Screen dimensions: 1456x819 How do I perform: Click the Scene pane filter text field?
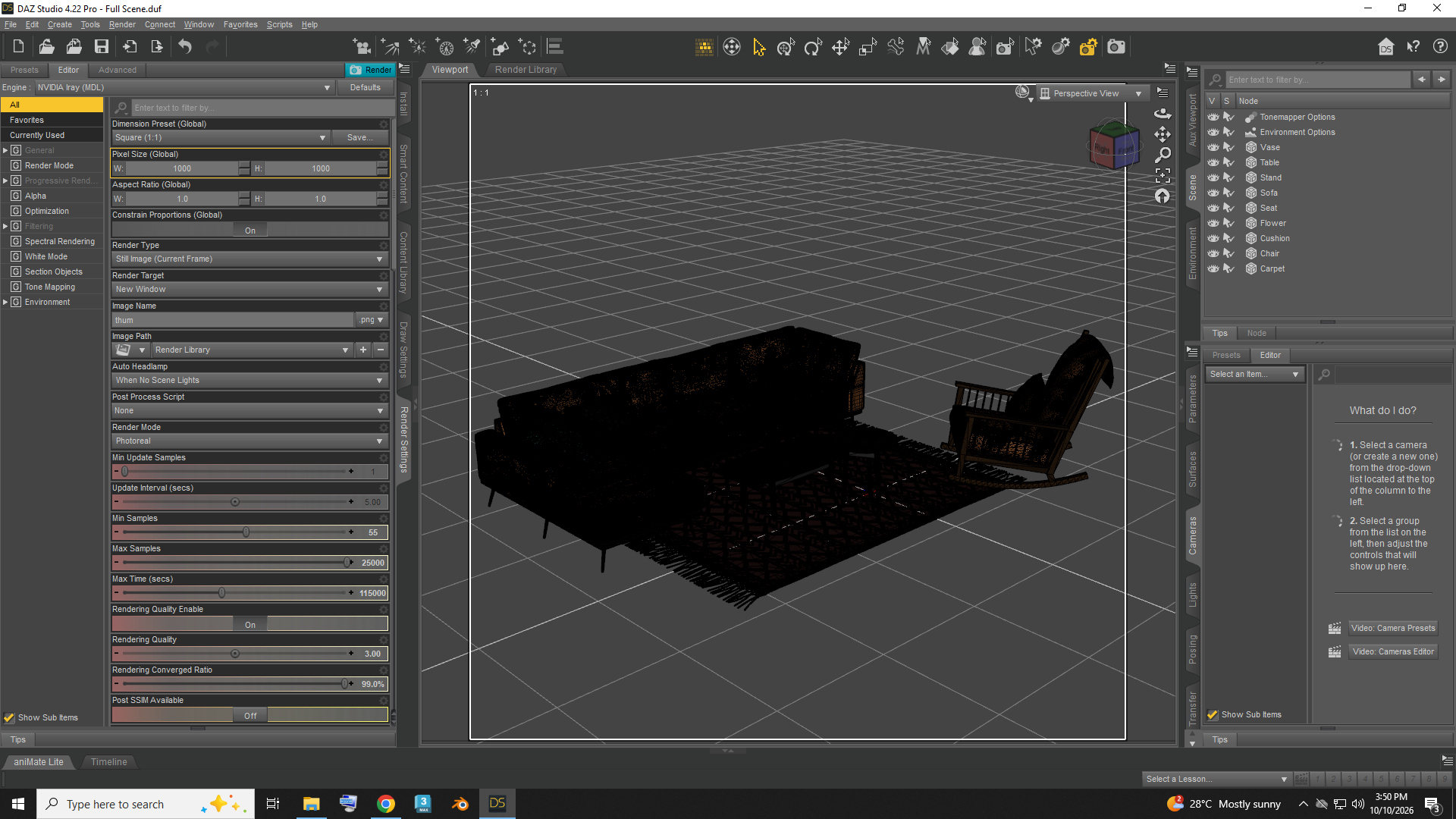click(x=1318, y=80)
